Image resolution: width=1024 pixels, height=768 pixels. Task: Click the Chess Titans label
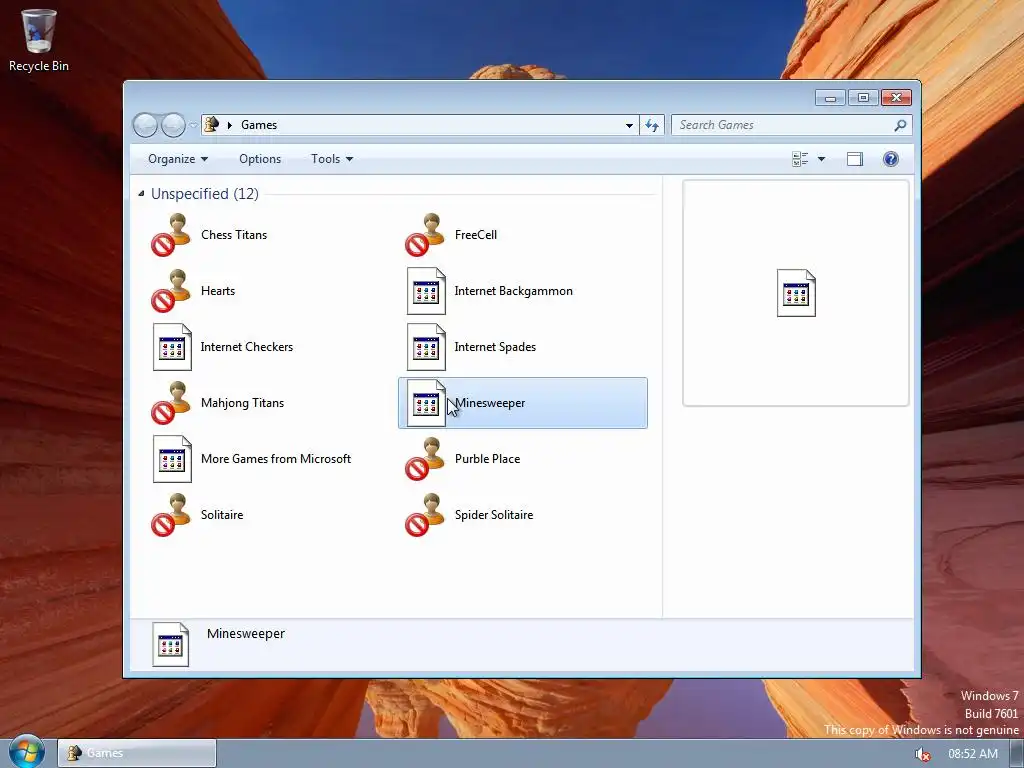point(234,235)
